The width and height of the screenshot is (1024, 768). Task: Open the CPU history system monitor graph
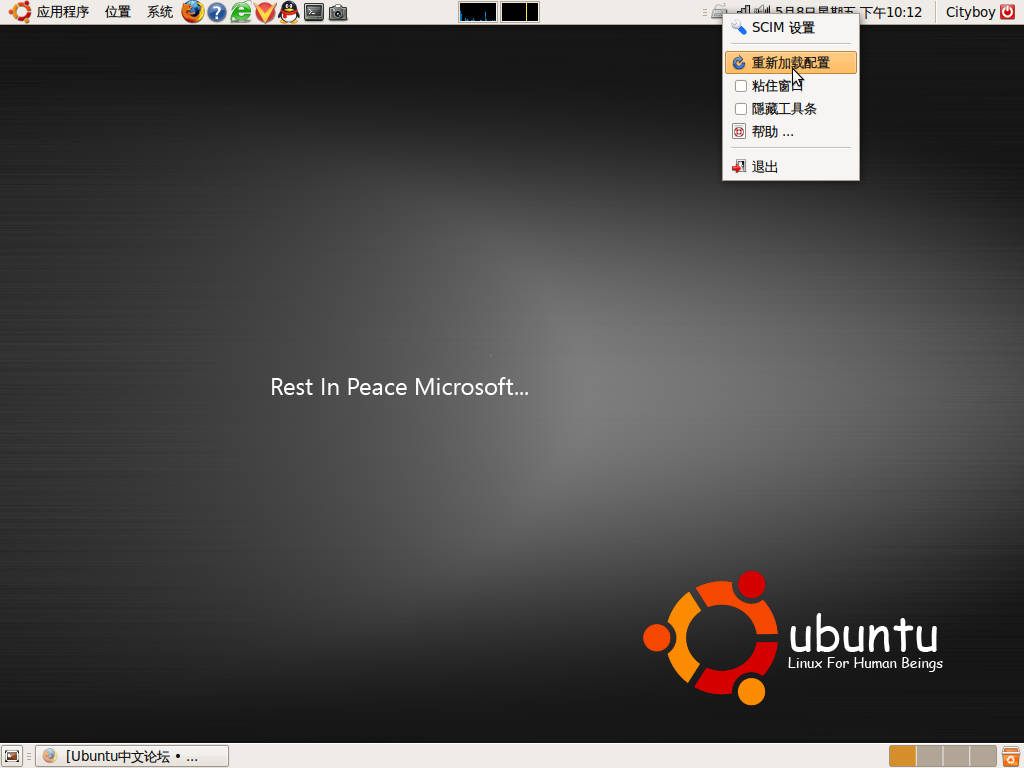[478, 12]
